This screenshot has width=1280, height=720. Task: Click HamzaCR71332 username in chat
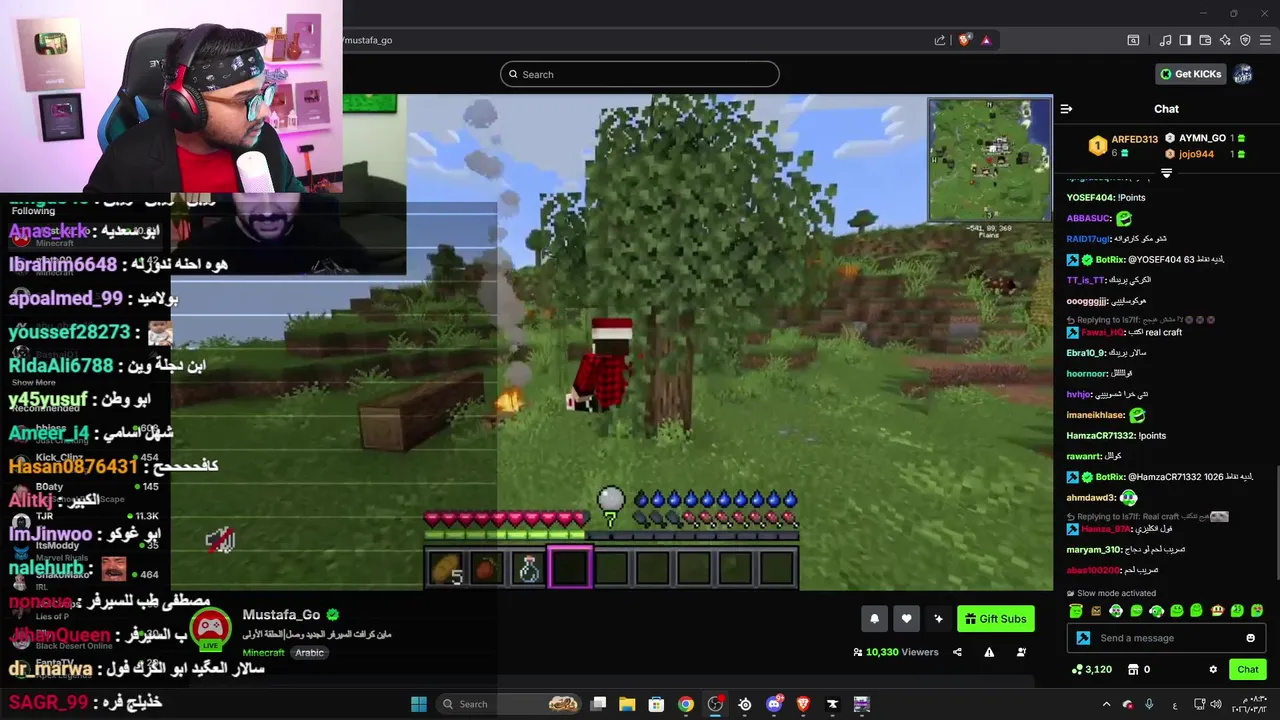pos(1100,436)
